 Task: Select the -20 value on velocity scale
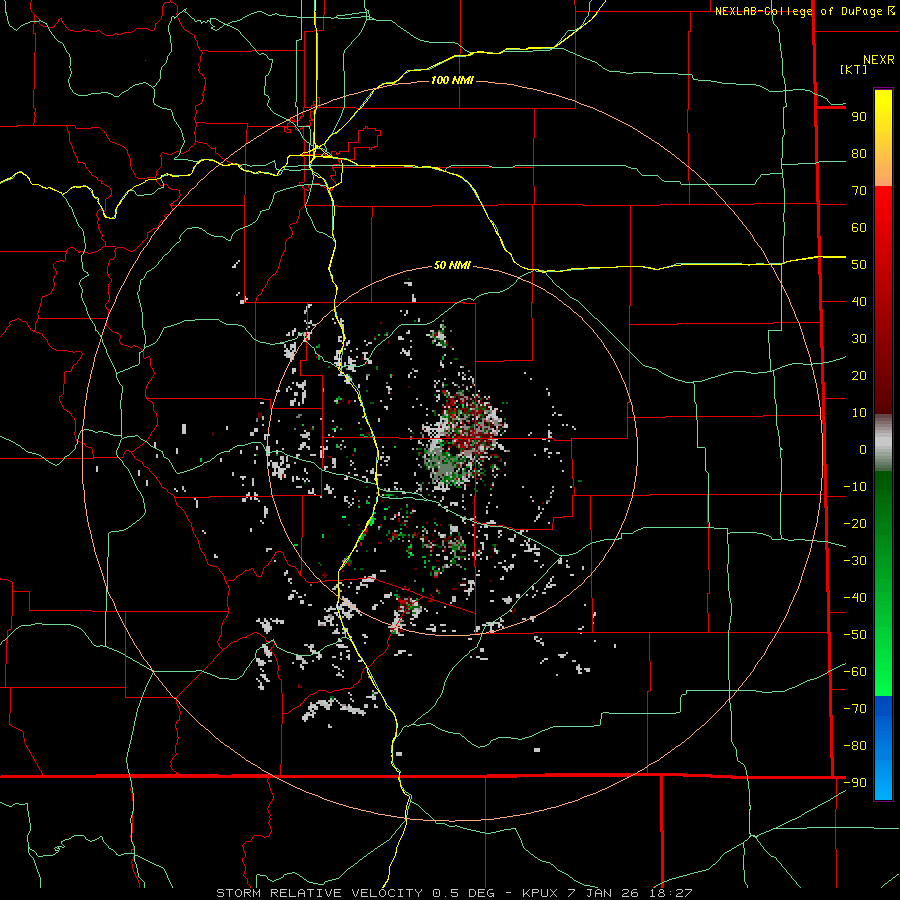[x=855, y=524]
